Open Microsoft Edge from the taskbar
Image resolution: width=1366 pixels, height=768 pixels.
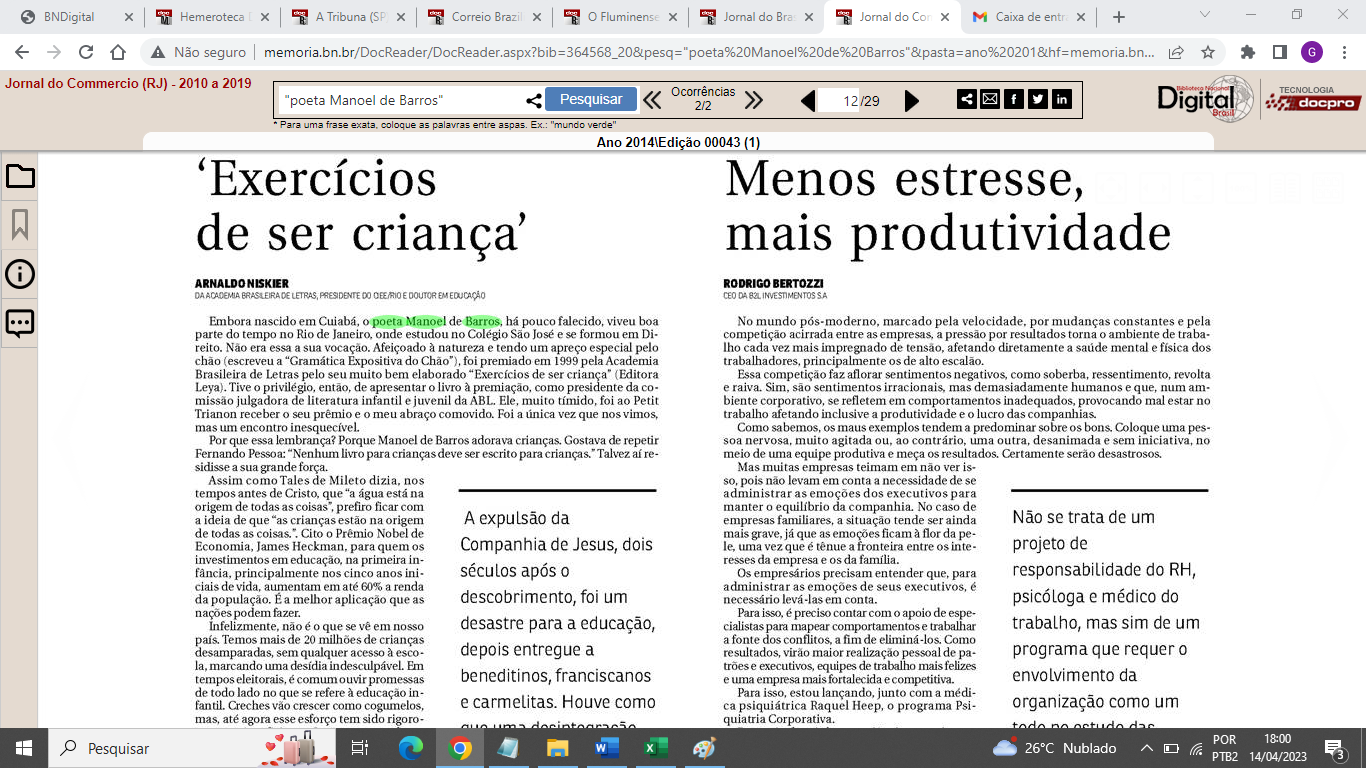[x=411, y=748]
